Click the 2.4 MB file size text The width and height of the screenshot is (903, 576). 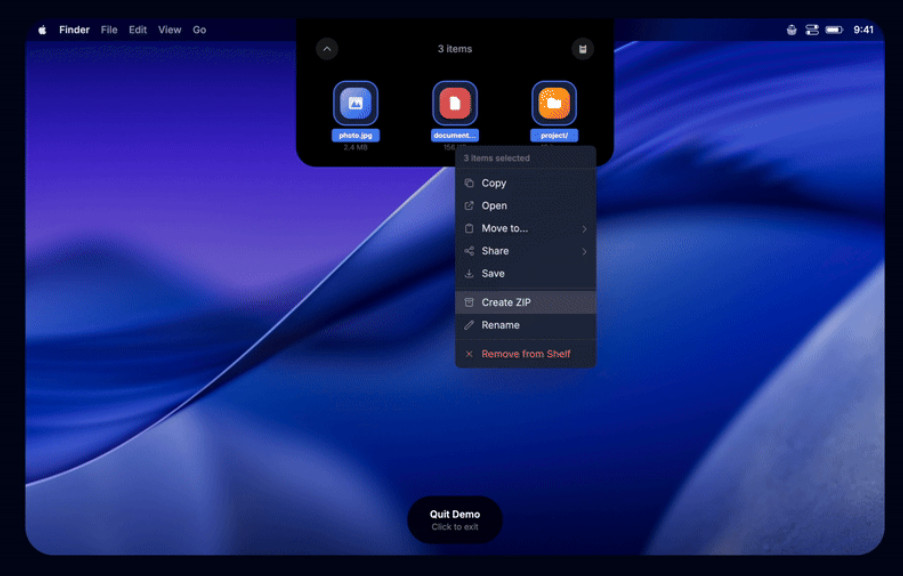click(355, 147)
